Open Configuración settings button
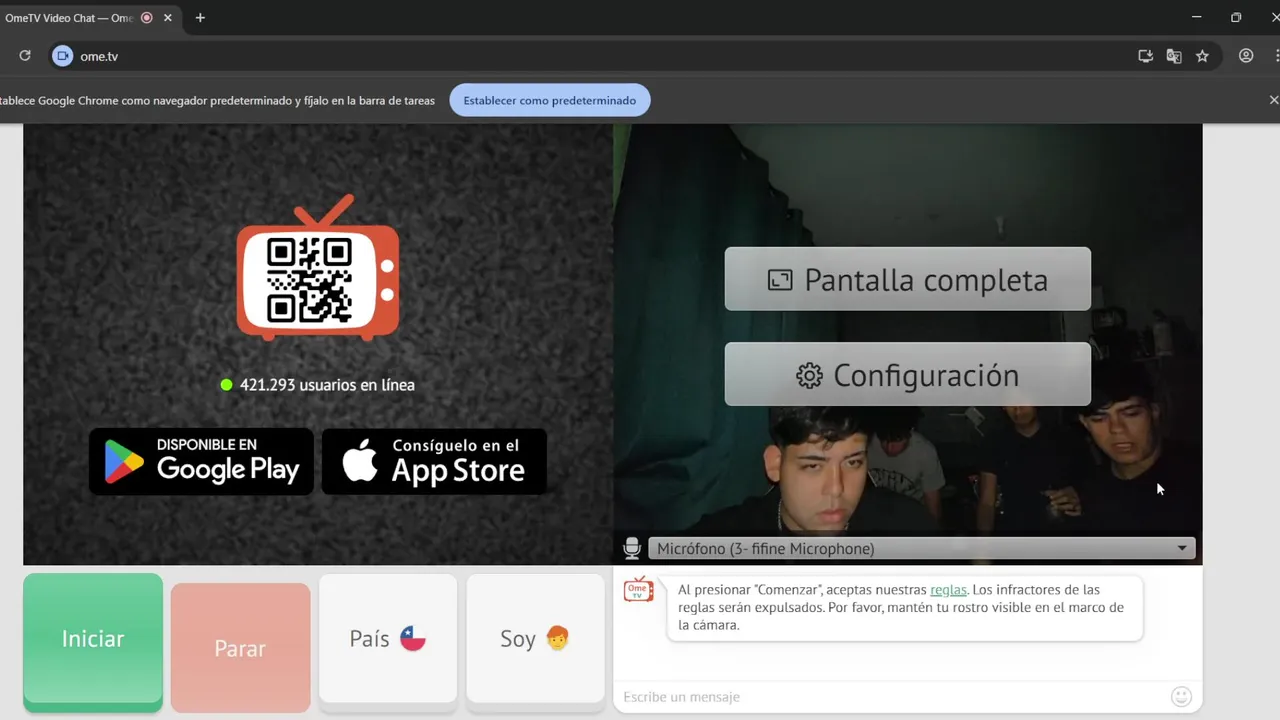The height and width of the screenshot is (720, 1280). click(908, 375)
